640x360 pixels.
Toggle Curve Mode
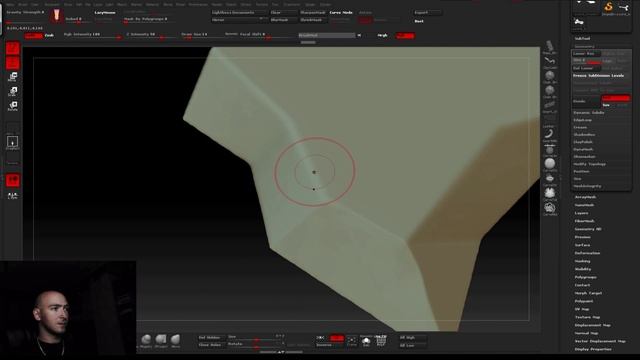click(x=341, y=13)
